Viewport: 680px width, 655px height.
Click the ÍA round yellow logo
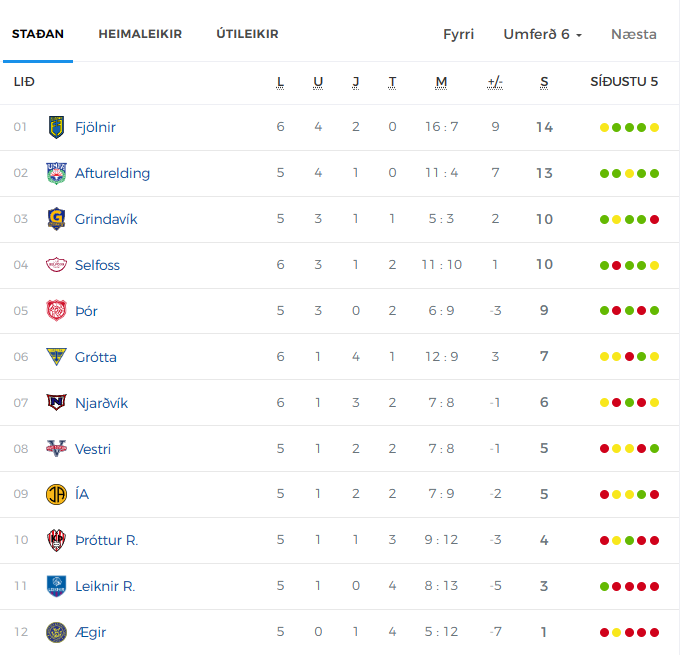tap(56, 494)
